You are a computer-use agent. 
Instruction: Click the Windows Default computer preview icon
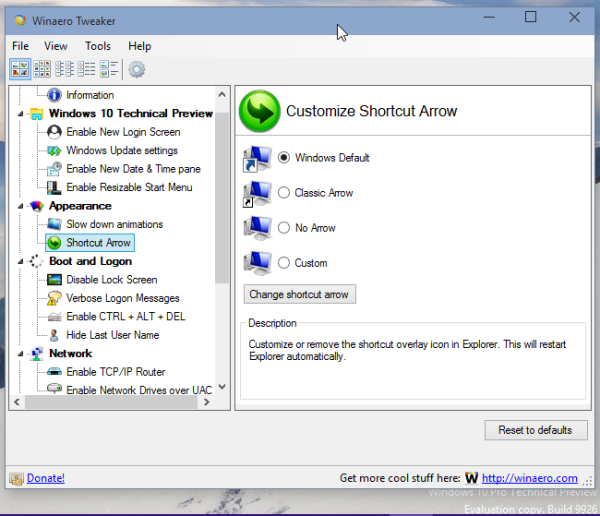pyautogui.click(x=258, y=158)
